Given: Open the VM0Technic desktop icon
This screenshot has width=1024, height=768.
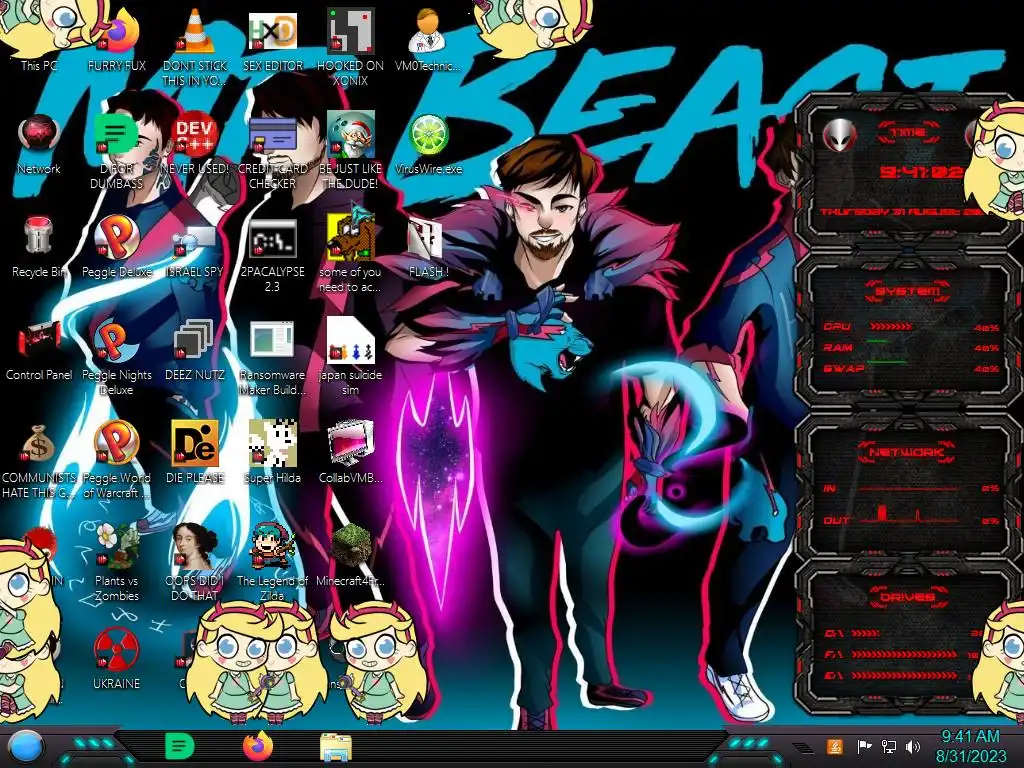Looking at the screenshot, I should (428, 39).
